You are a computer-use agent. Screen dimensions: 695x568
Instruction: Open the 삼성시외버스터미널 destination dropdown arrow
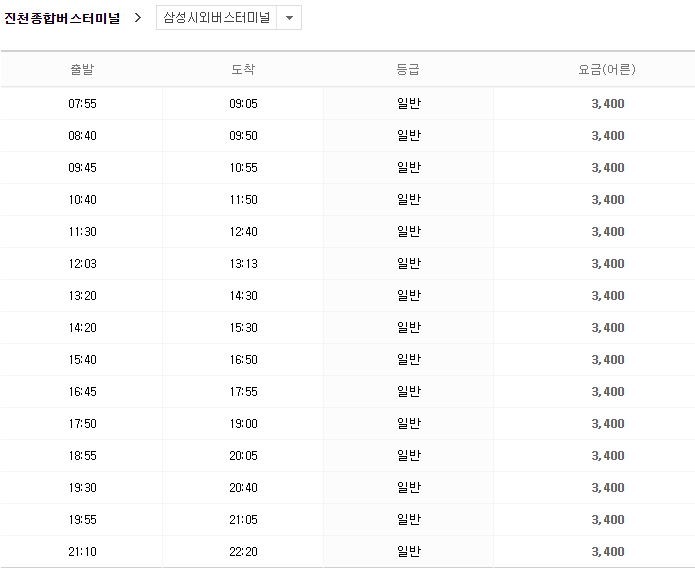tap(289, 18)
